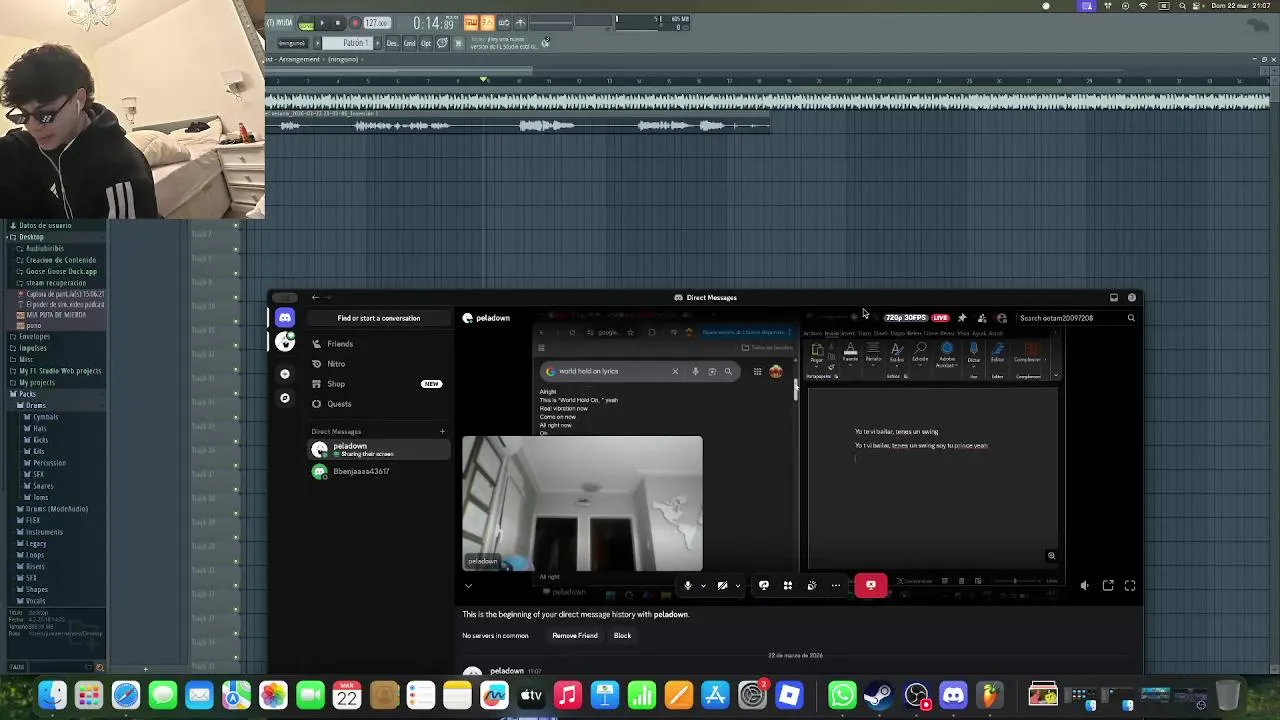Click the Cmd toolbar button
The width and height of the screenshot is (1280, 720).
(409, 43)
